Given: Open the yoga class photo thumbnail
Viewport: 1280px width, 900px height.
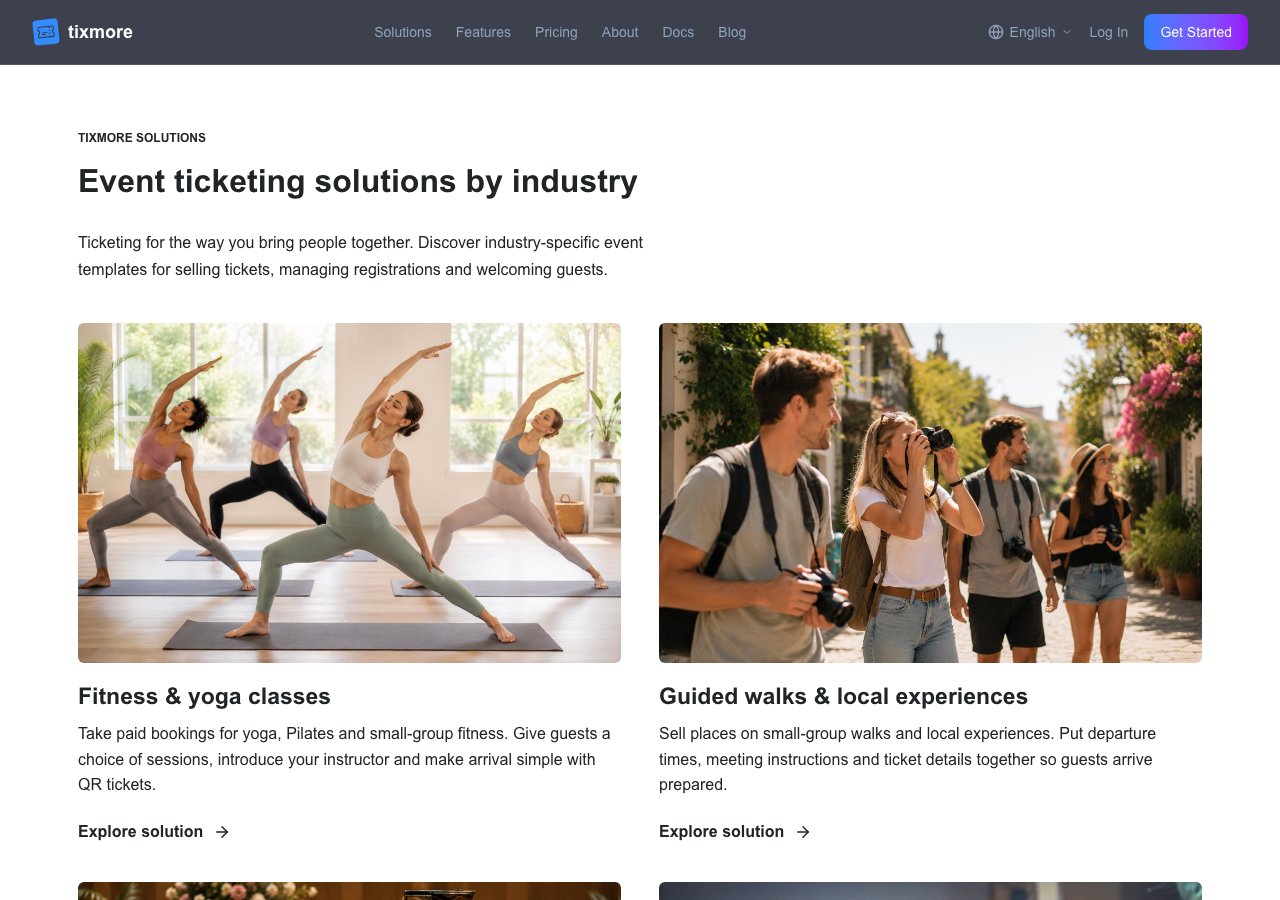Looking at the screenshot, I should pyautogui.click(x=349, y=493).
